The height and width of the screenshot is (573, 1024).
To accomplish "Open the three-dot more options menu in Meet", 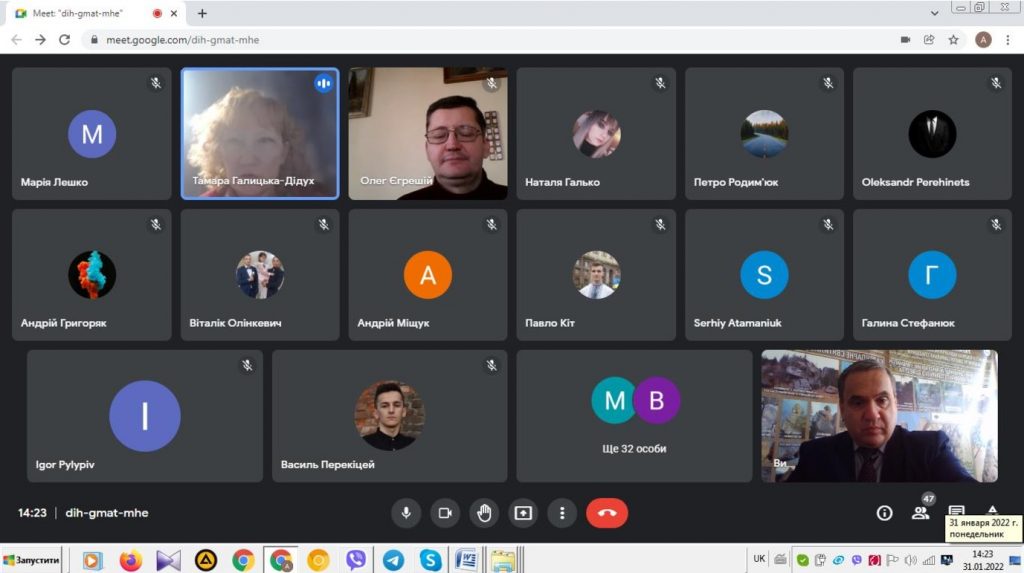I will click(562, 513).
